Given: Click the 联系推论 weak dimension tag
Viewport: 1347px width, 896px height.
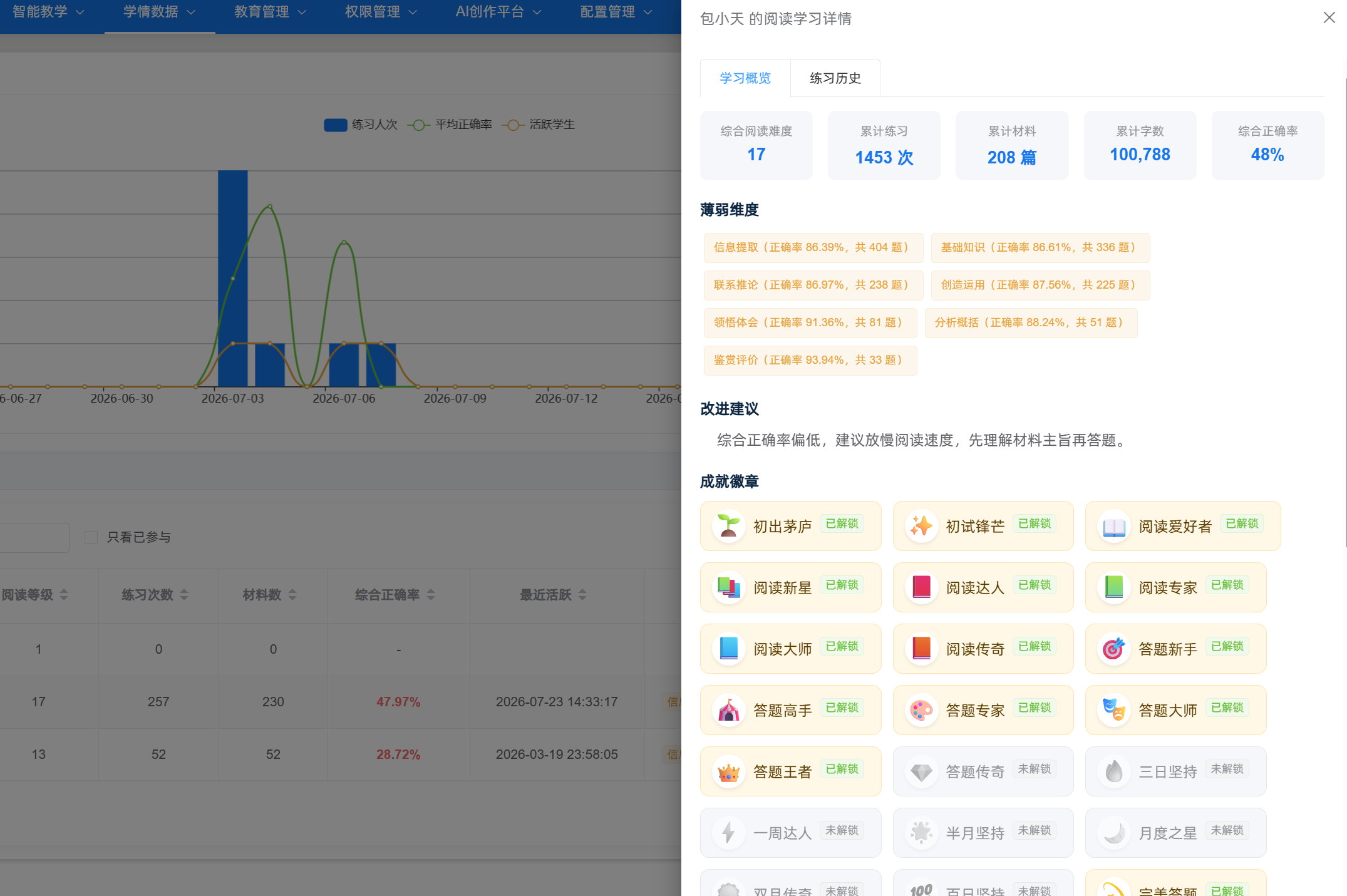Looking at the screenshot, I should [x=813, y=286].
